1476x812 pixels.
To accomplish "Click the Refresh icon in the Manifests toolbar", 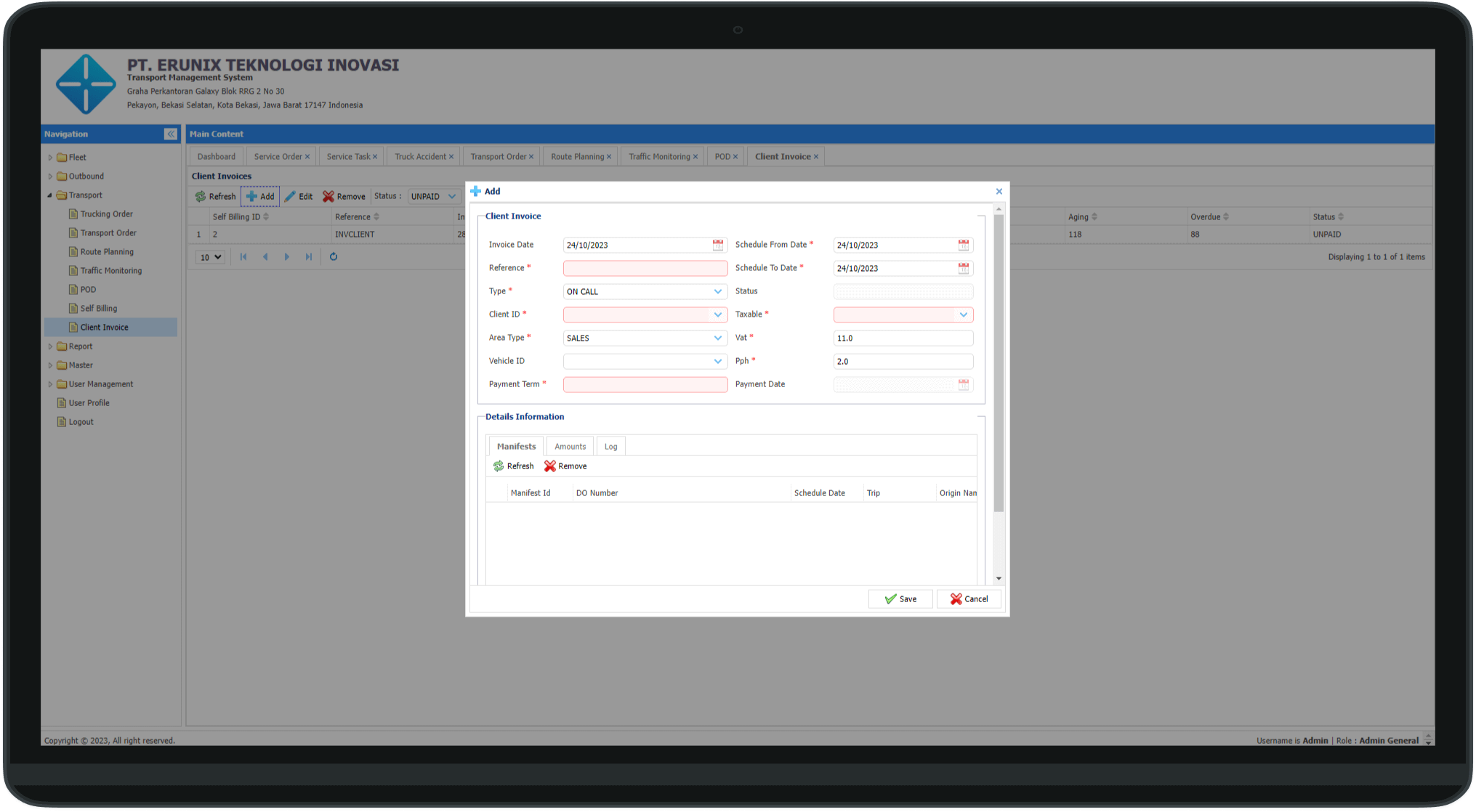I will [499, 466].
